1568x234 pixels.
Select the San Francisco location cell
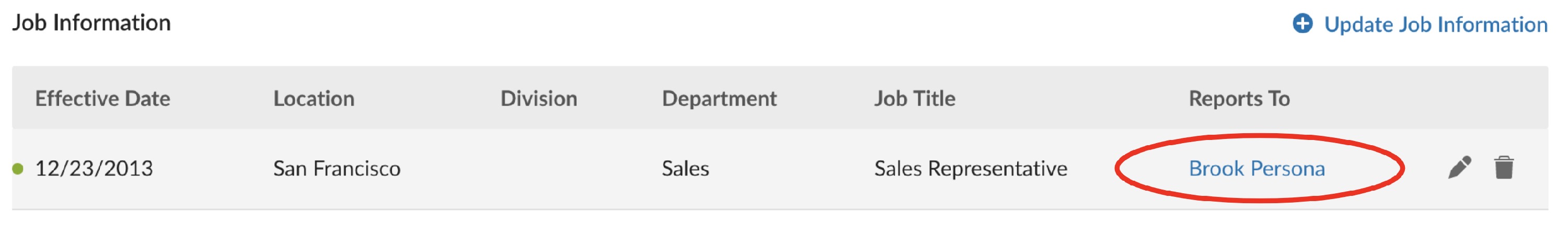pos(337,168)
